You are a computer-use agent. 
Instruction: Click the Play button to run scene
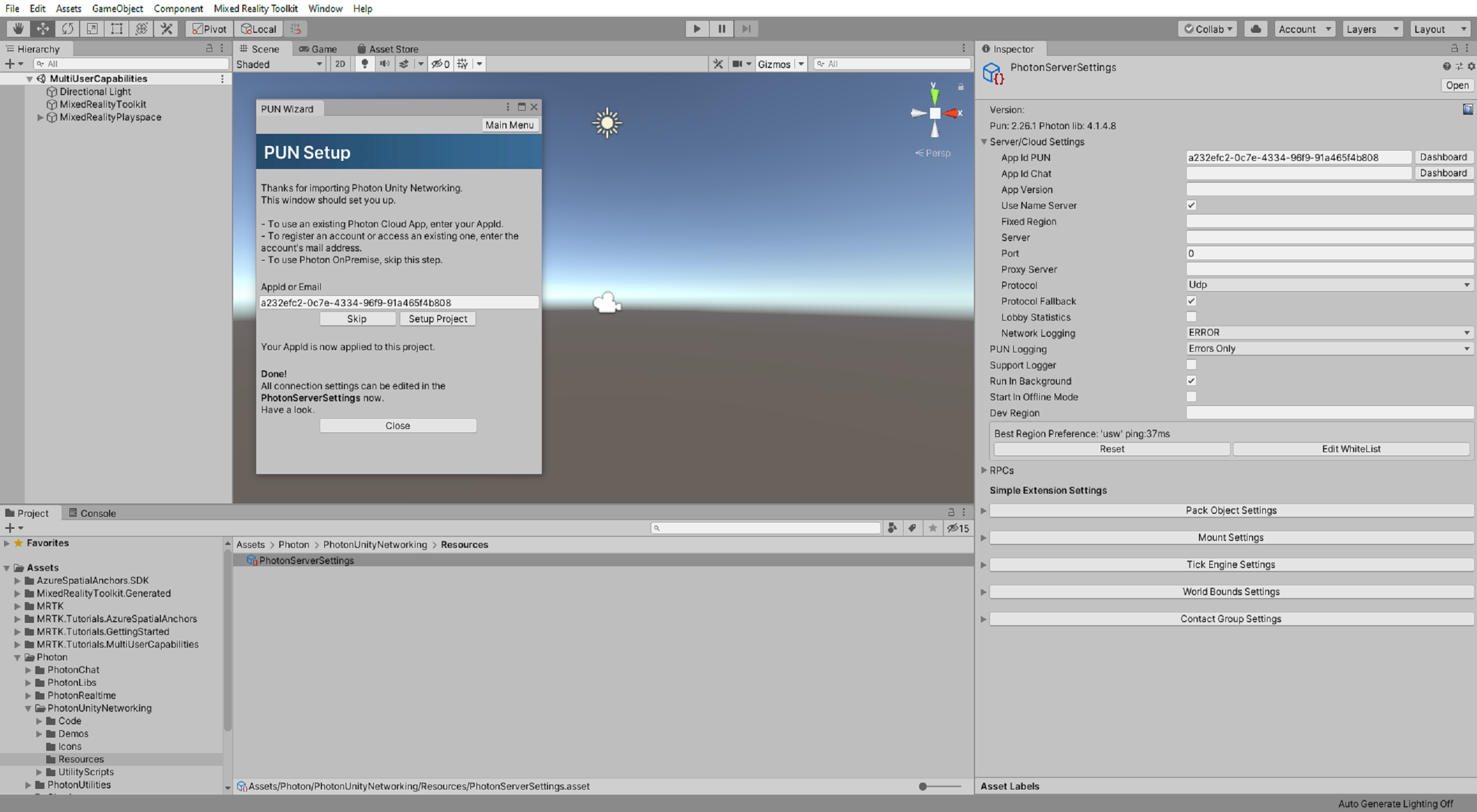697,28
